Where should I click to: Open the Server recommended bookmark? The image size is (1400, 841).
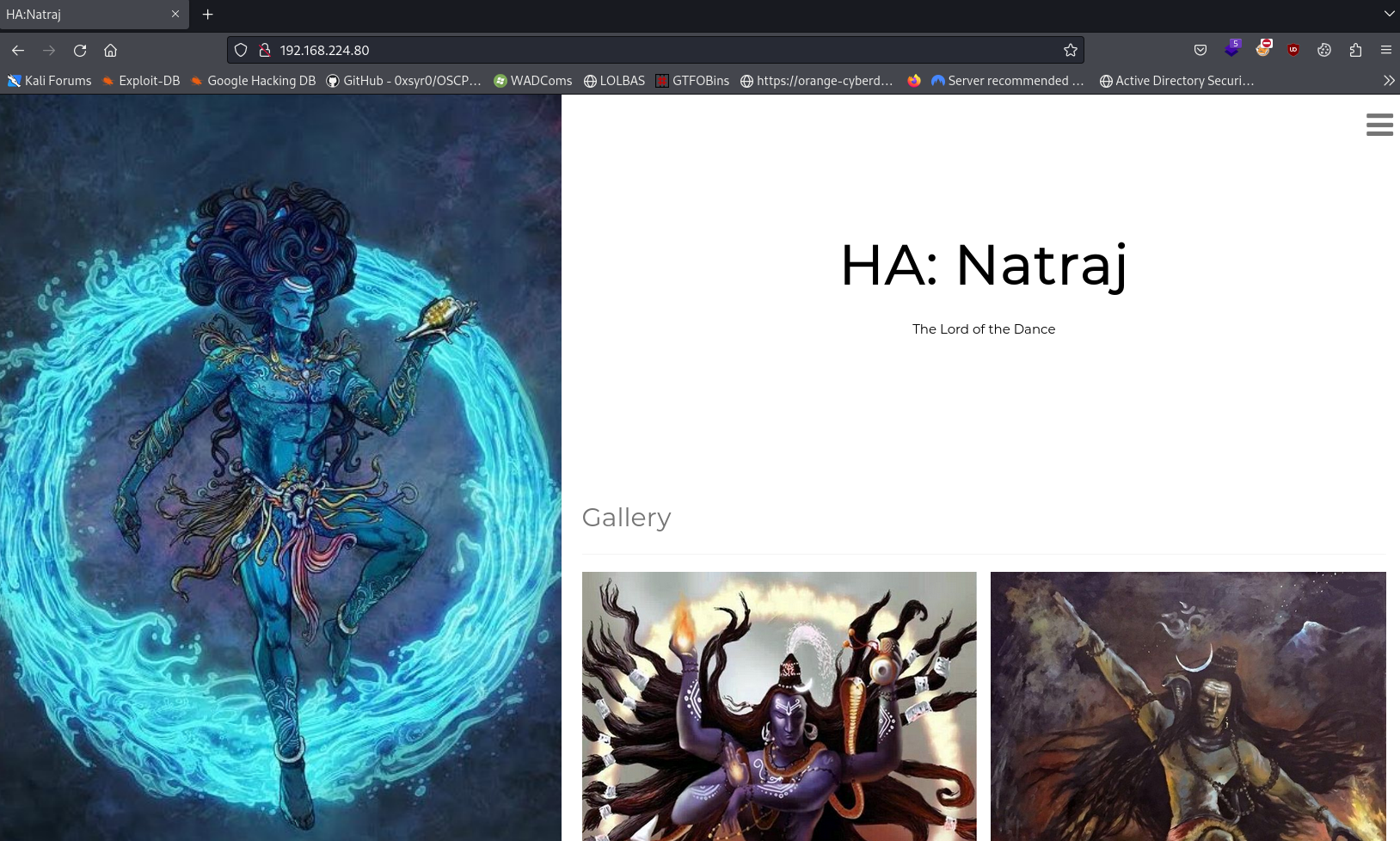tap(1007, 80)
